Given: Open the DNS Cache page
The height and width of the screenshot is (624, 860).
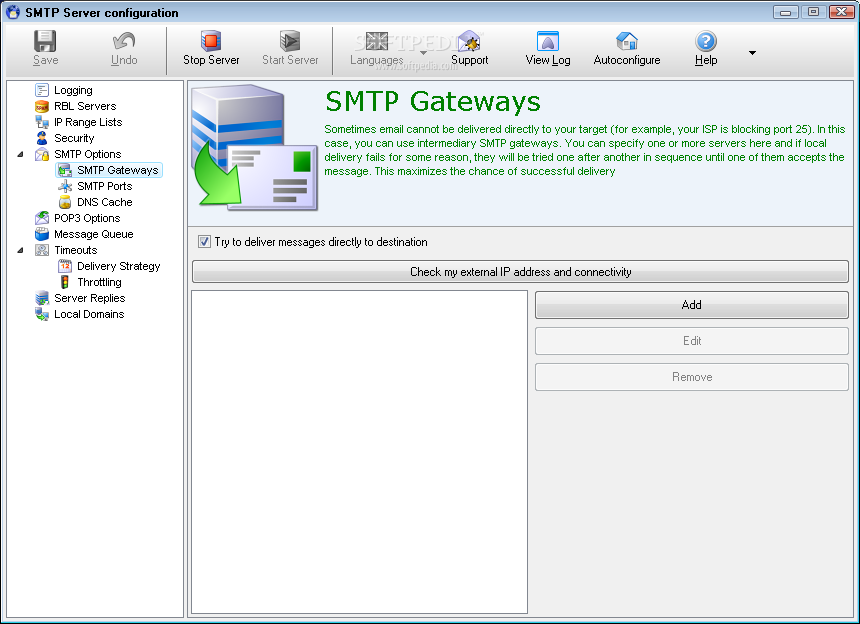Looking at the screenshot, I should tap(104, 202).
